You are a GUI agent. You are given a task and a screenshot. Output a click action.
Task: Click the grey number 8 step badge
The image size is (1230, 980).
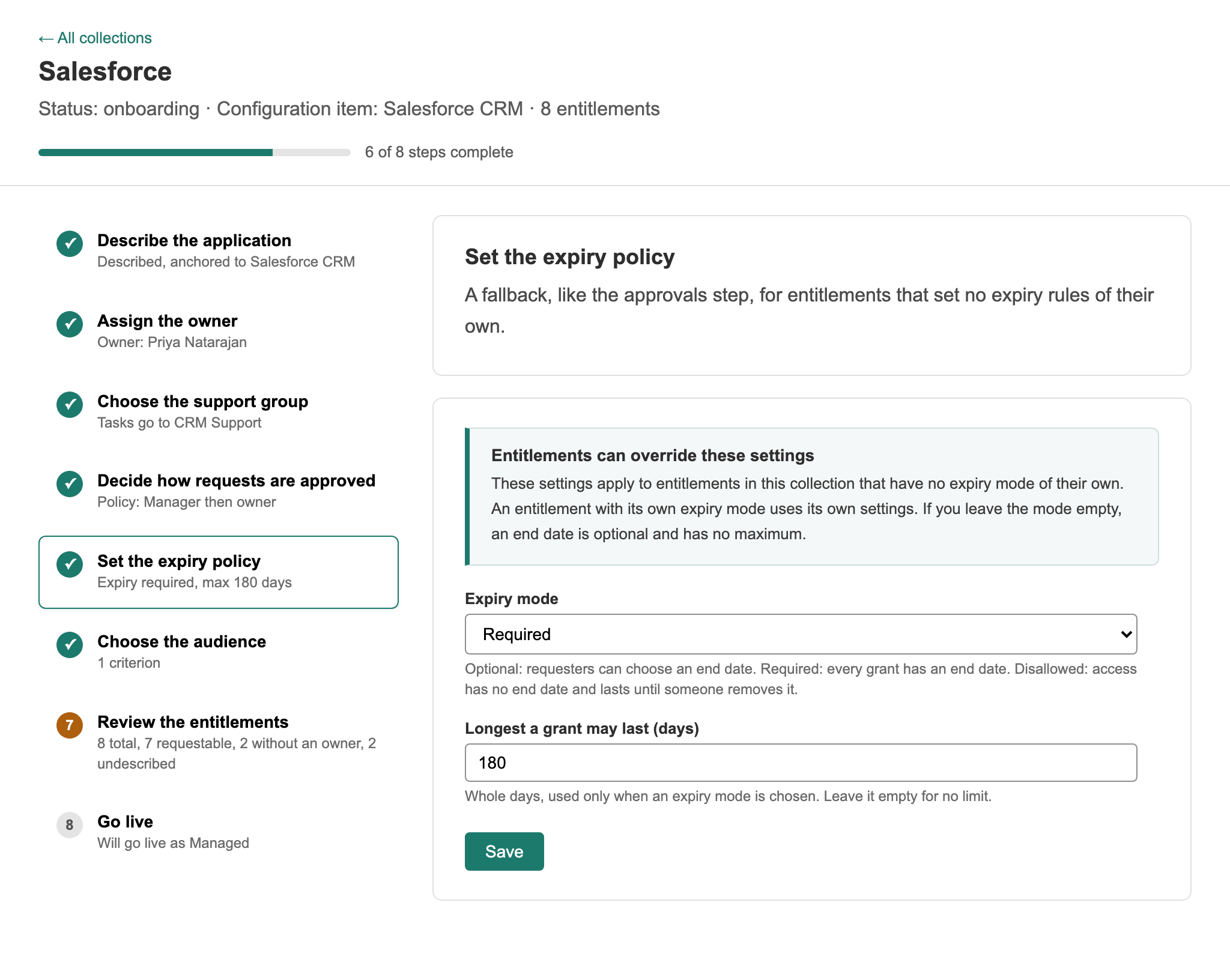pos(70,825)
